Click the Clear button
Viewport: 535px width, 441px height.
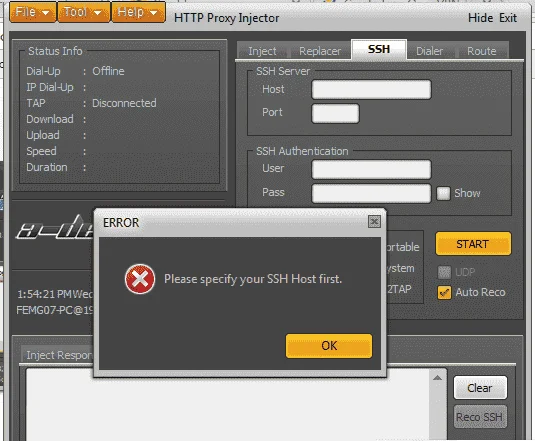tap(480, 388)
